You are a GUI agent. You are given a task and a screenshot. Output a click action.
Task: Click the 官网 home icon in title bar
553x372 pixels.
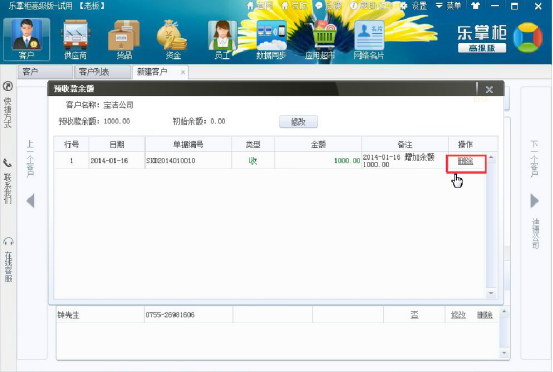250,6
